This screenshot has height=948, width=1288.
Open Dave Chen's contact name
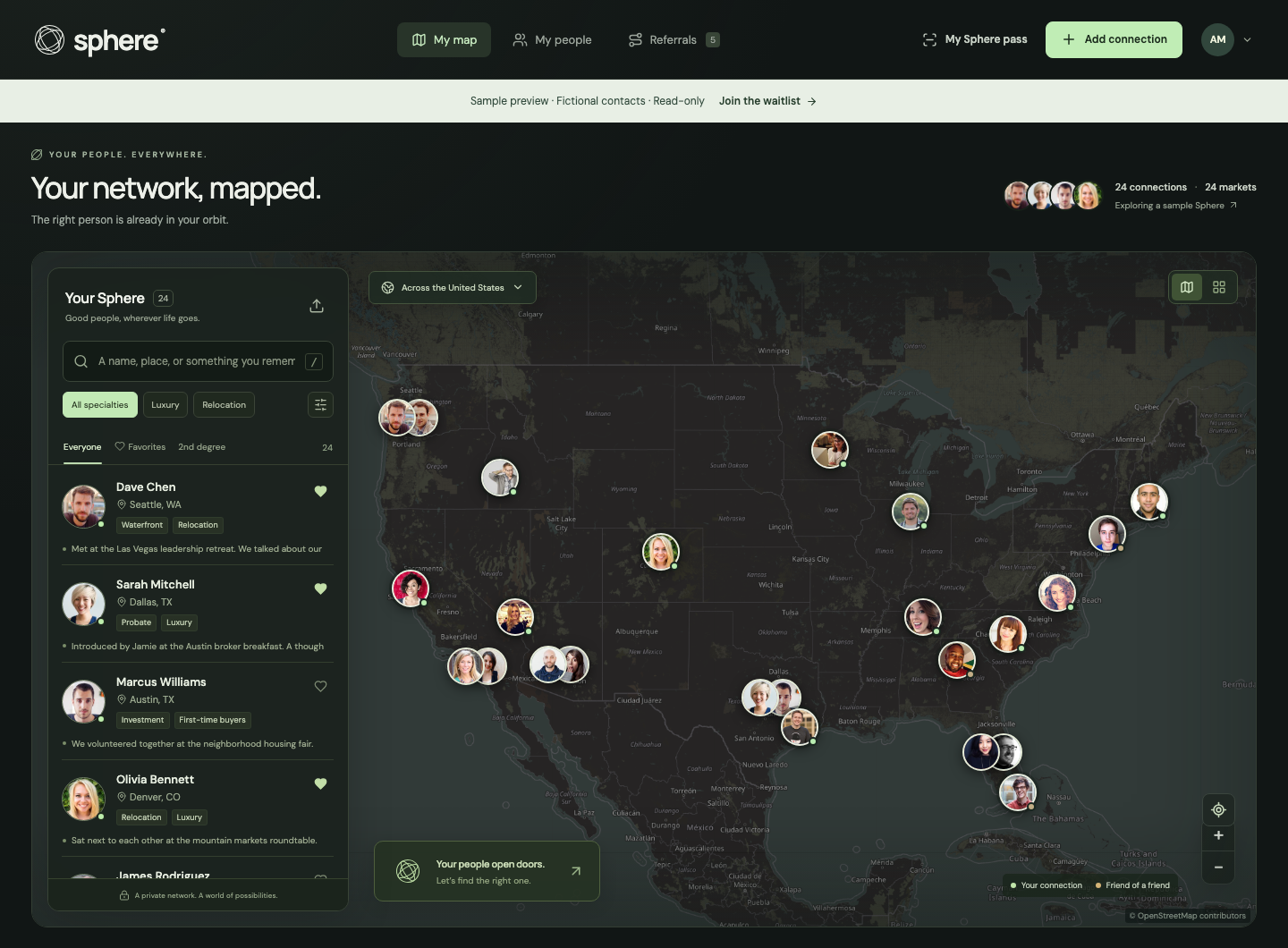[146, 487]
